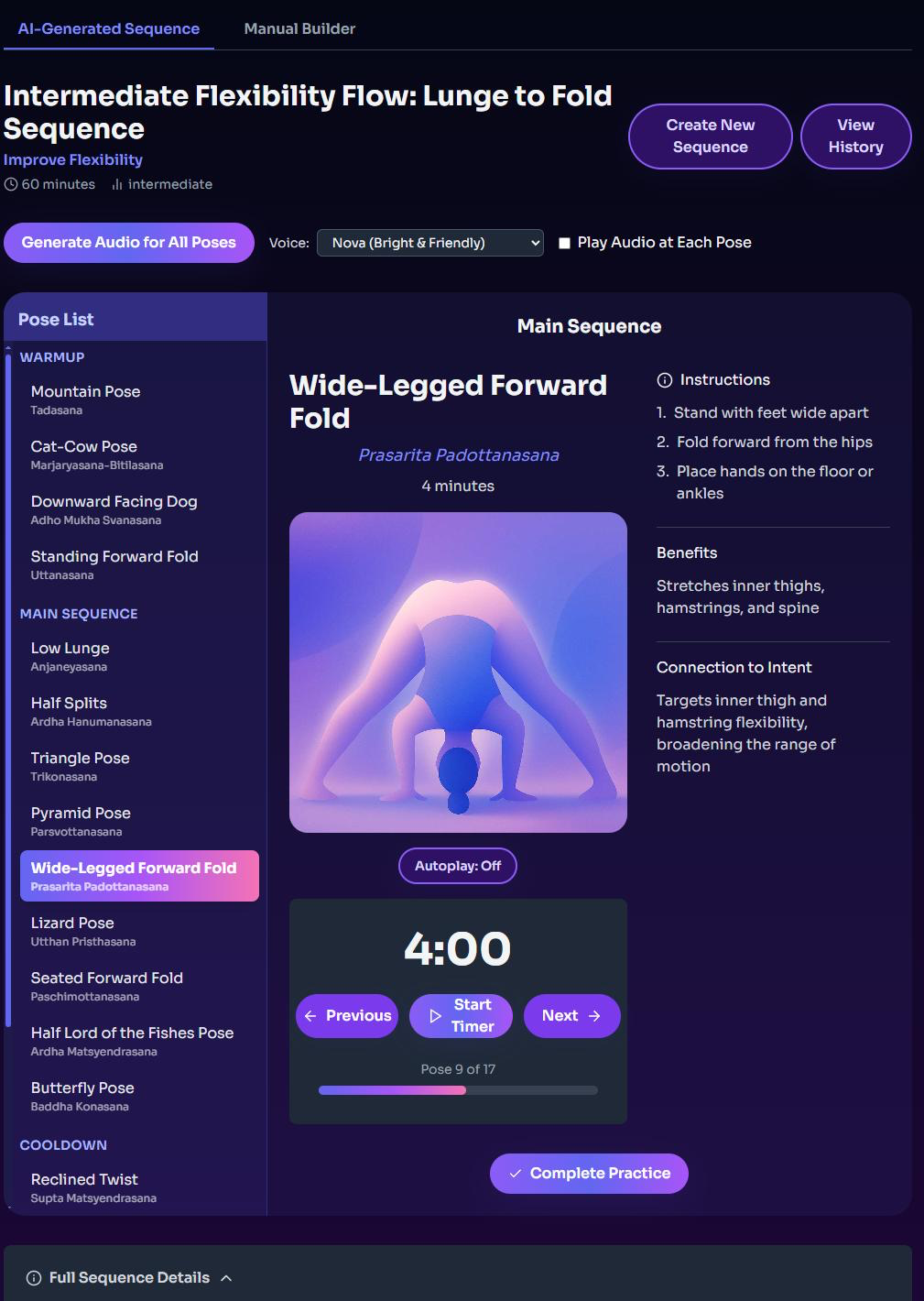Collapse Full Sequence Details with the chevron
Viewport: 924px width, 1301px height.
click(226, 1278)
